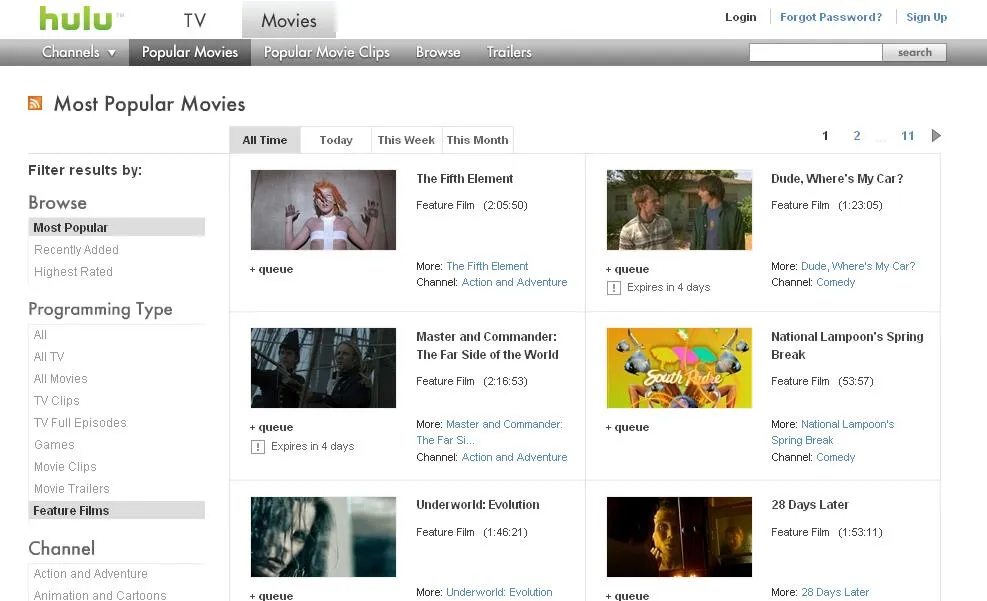Viewport: 987px width, 601px height.
Task: Click Forgot Password? link
Action: (831, 17)
